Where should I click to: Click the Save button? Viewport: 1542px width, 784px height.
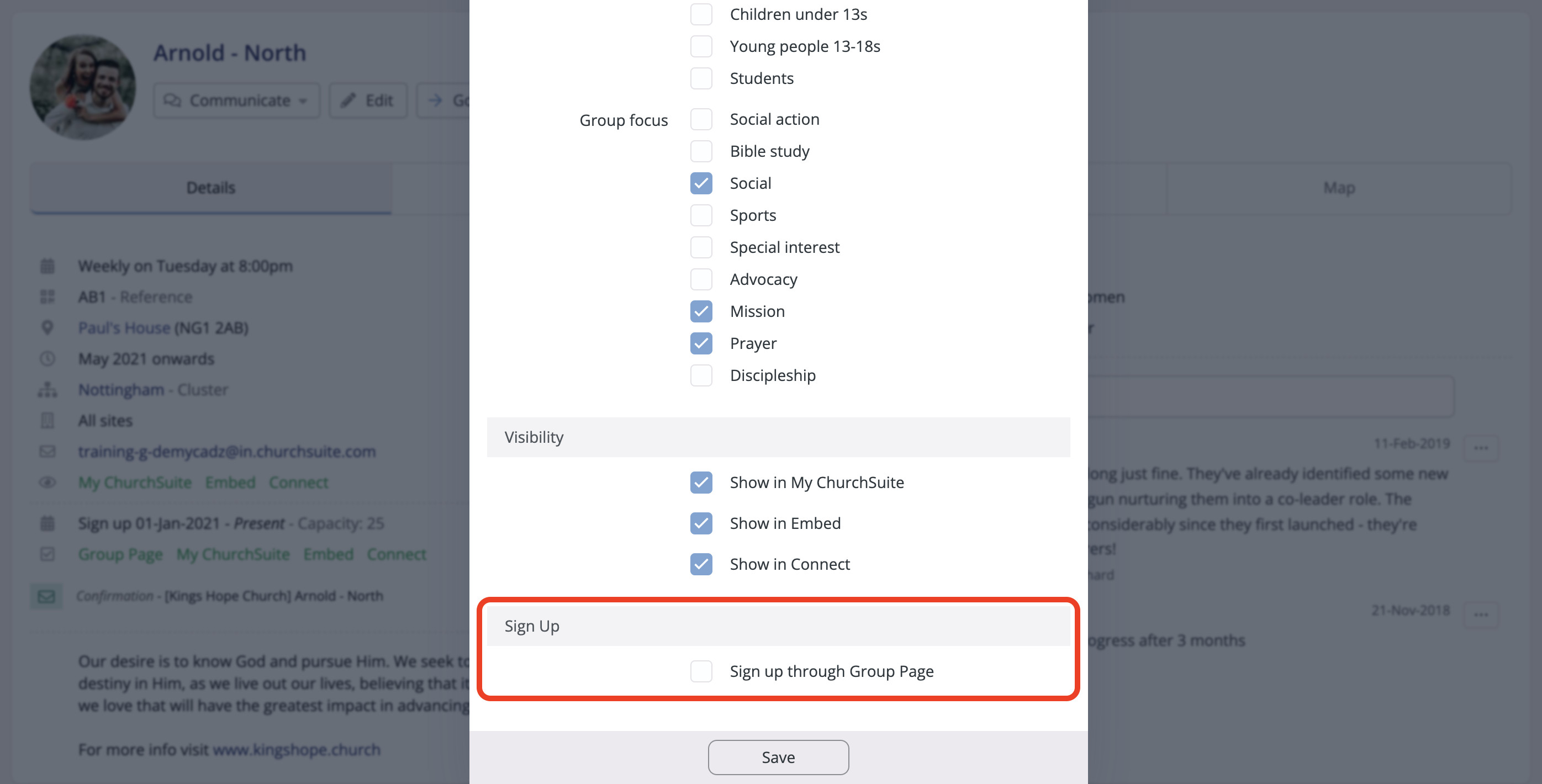click(x=778, y=756)
